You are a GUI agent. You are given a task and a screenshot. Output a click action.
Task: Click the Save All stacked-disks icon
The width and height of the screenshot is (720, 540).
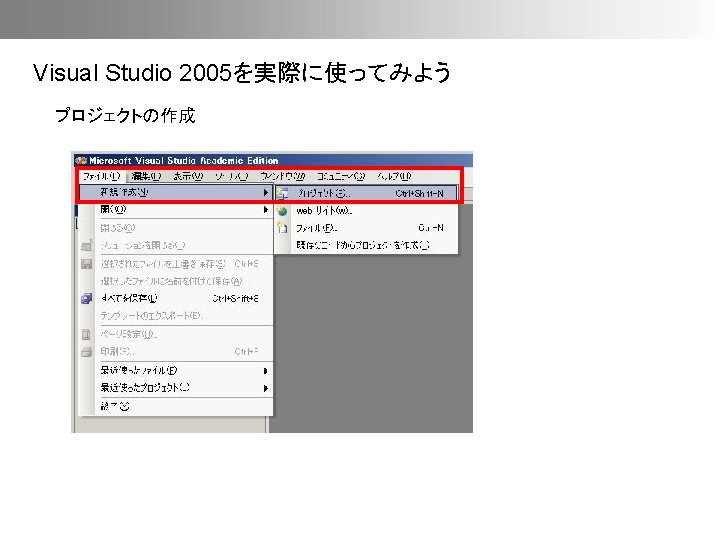(86, 298)
